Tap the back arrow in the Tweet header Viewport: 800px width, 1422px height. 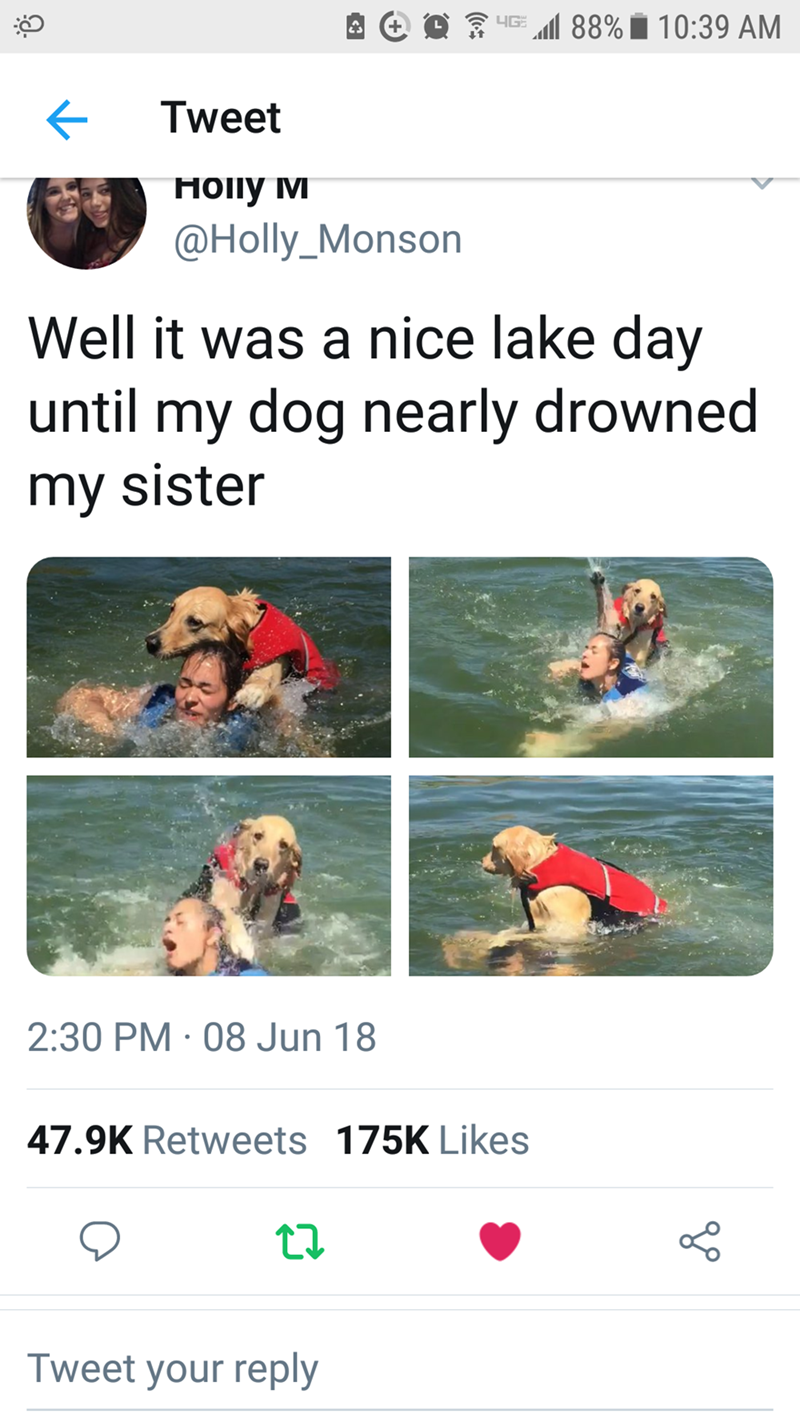pyautogui.click(x=67, y=120)
